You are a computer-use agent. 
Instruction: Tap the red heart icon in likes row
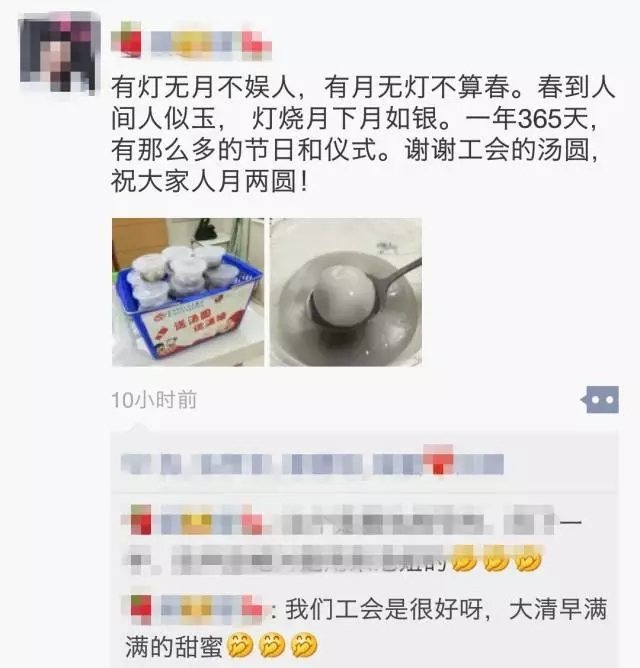438,461
